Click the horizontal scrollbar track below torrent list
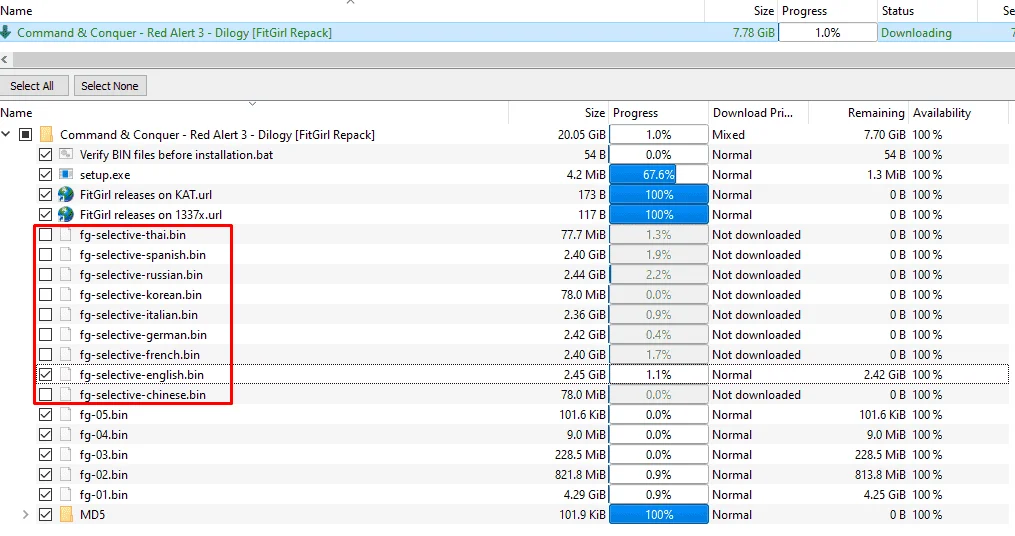Screen dimensions: 1015x536 coord(513,60)
